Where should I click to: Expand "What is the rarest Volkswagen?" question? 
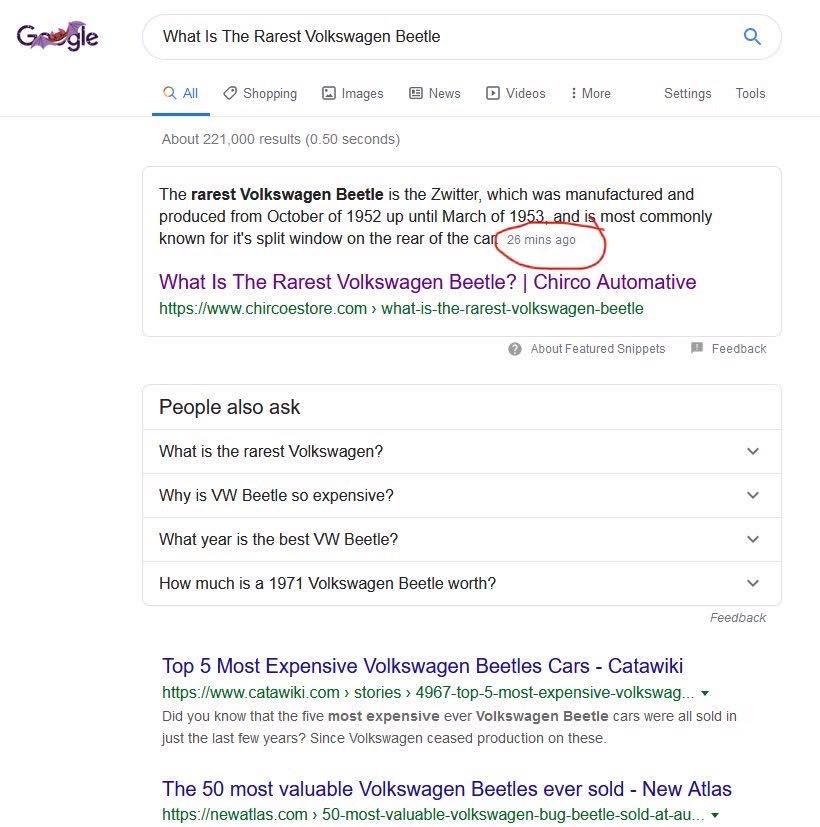point(753,451)
